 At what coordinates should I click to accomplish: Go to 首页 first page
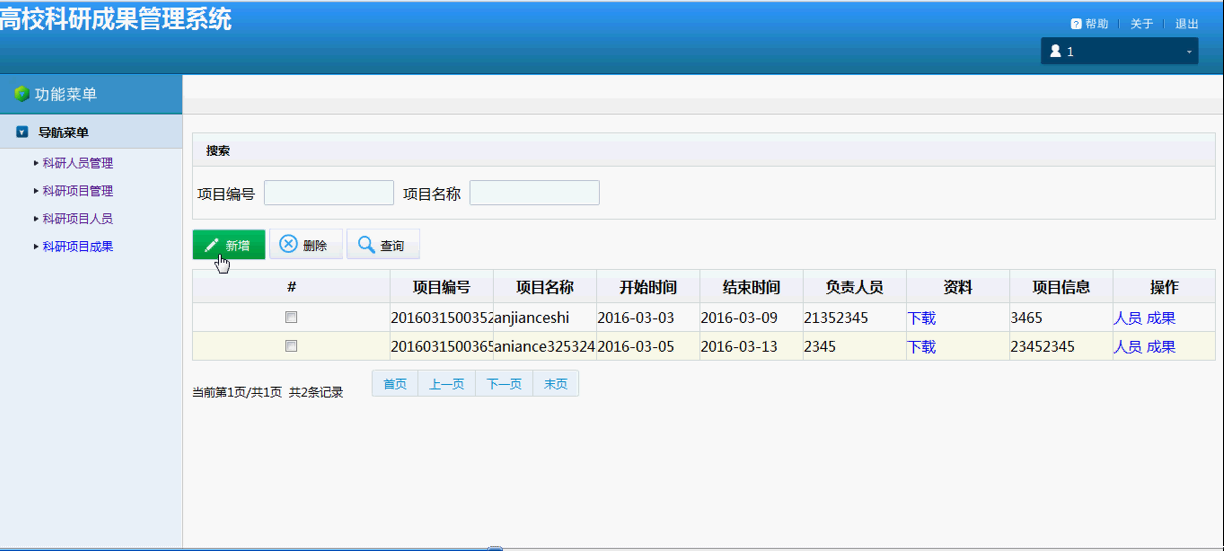point(395,384)
